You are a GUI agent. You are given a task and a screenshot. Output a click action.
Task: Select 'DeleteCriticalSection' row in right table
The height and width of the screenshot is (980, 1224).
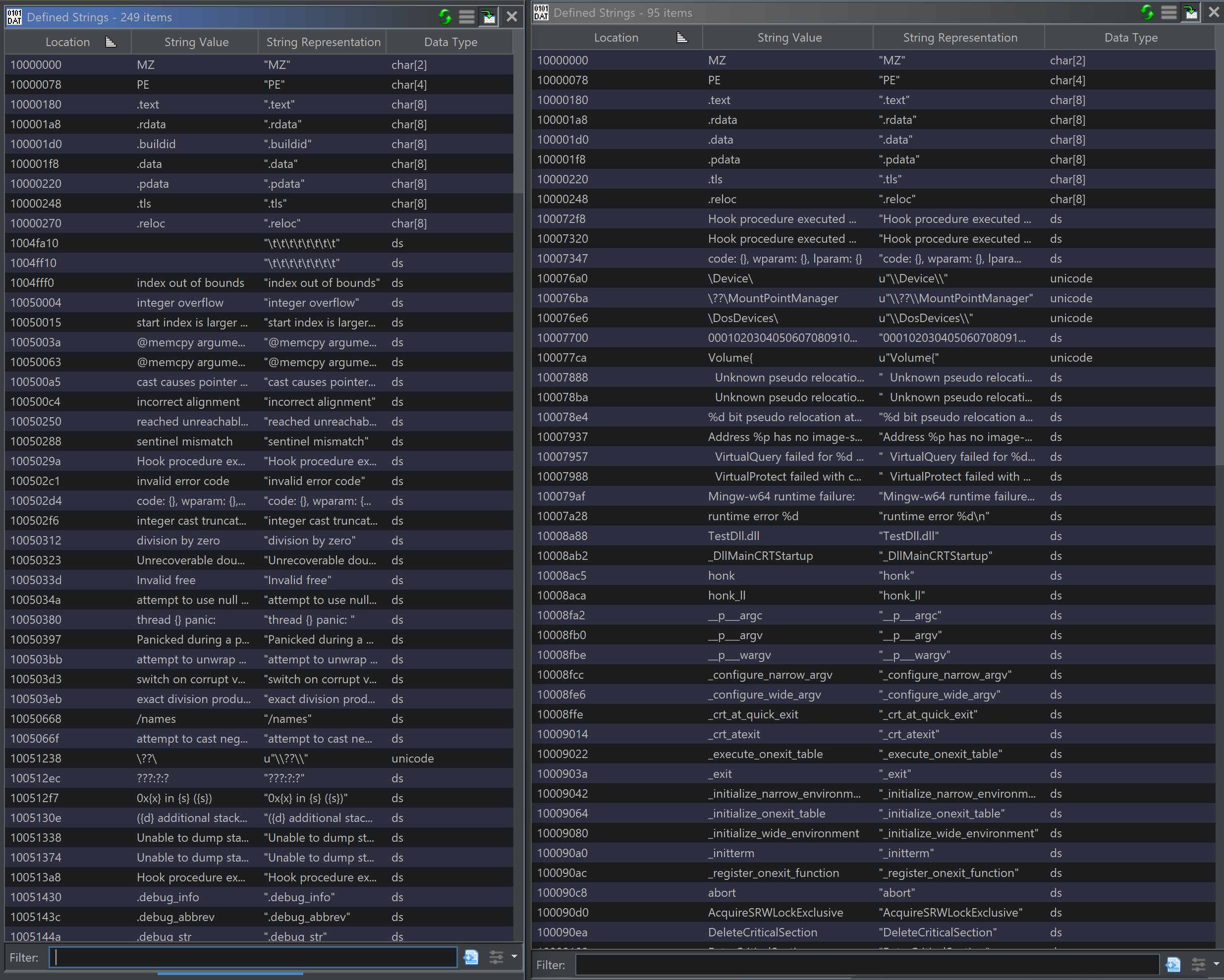(874, 932)
